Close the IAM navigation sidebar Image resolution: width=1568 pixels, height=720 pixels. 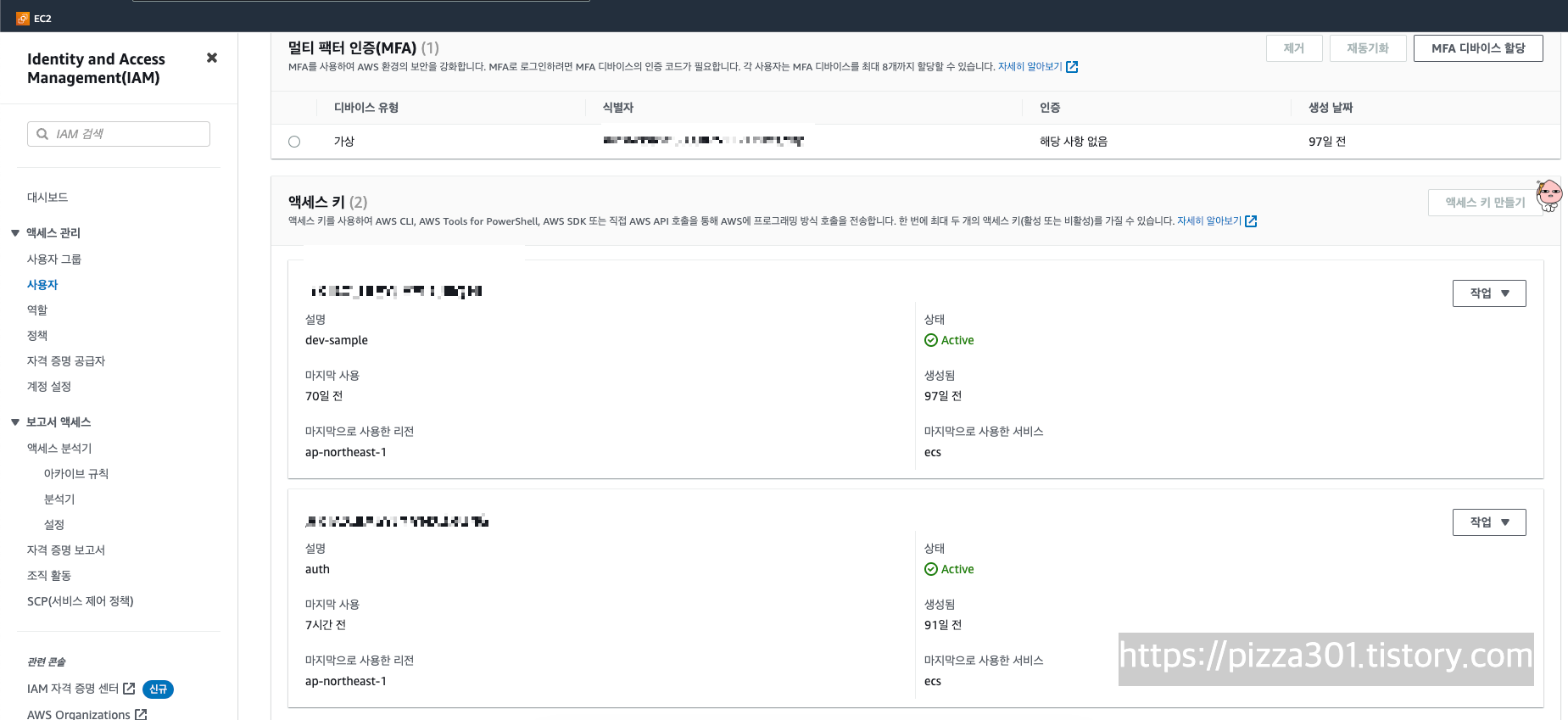[x=212, y=58]
